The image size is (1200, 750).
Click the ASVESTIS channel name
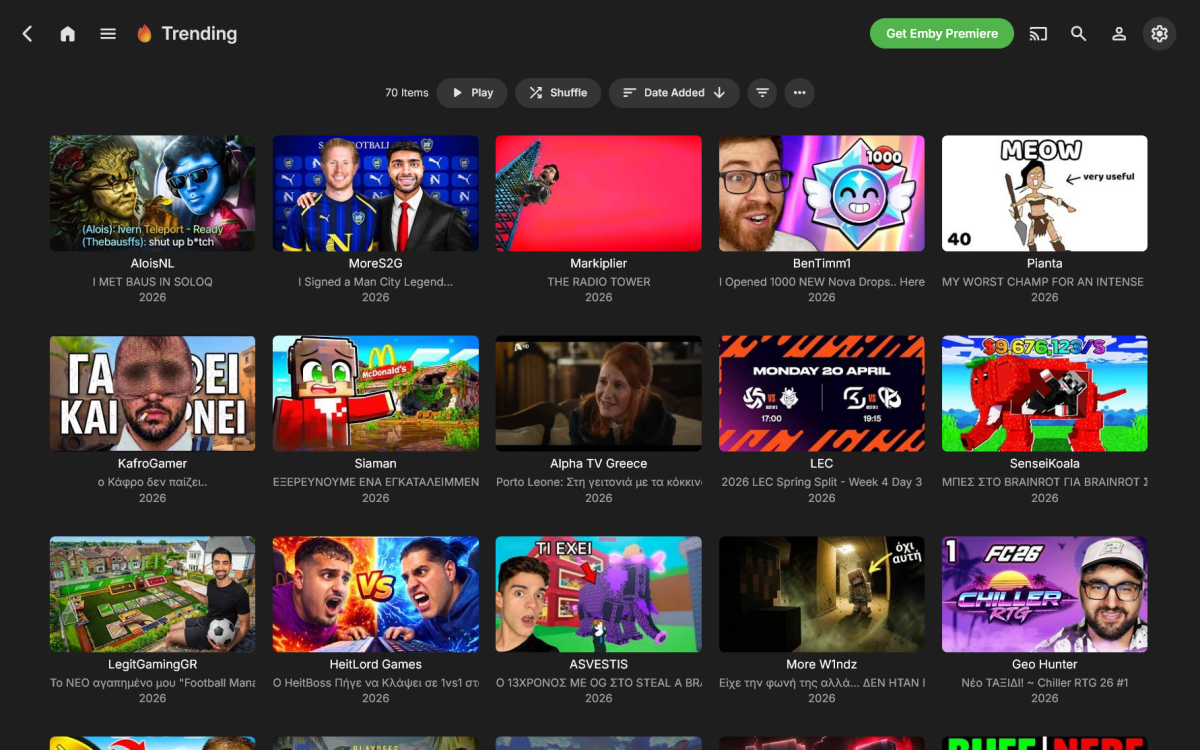(x=599, y=665)
